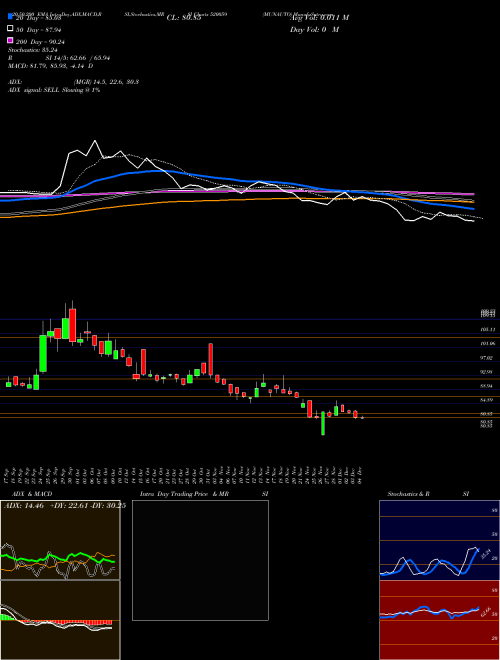500x660 pixels.
Task: Click the blue Stochastics indicator chart
Action: [x=439, y=540]
